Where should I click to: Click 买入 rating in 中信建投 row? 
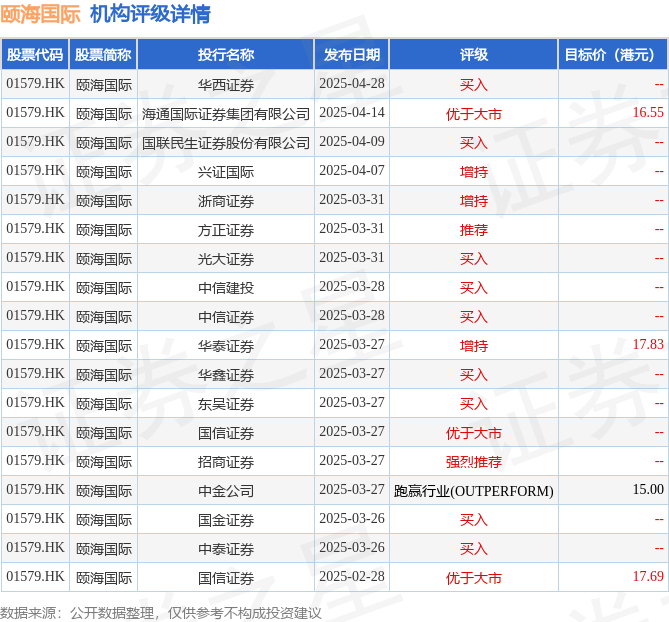point(474,288)
